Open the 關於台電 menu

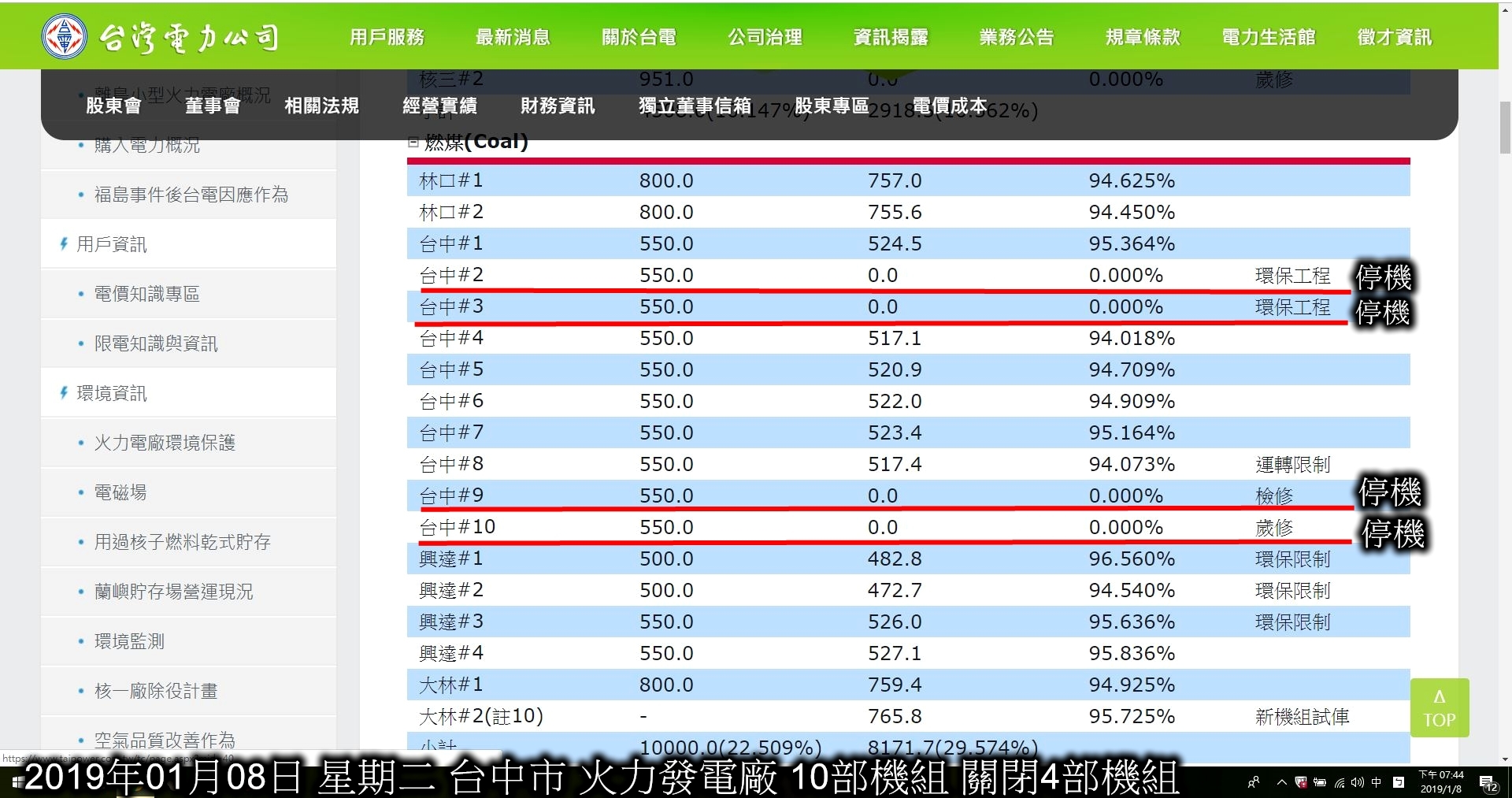coord(639,37)
